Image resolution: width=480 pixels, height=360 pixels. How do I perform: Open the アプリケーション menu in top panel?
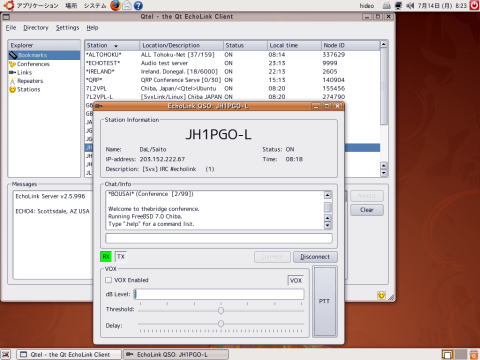37,6
